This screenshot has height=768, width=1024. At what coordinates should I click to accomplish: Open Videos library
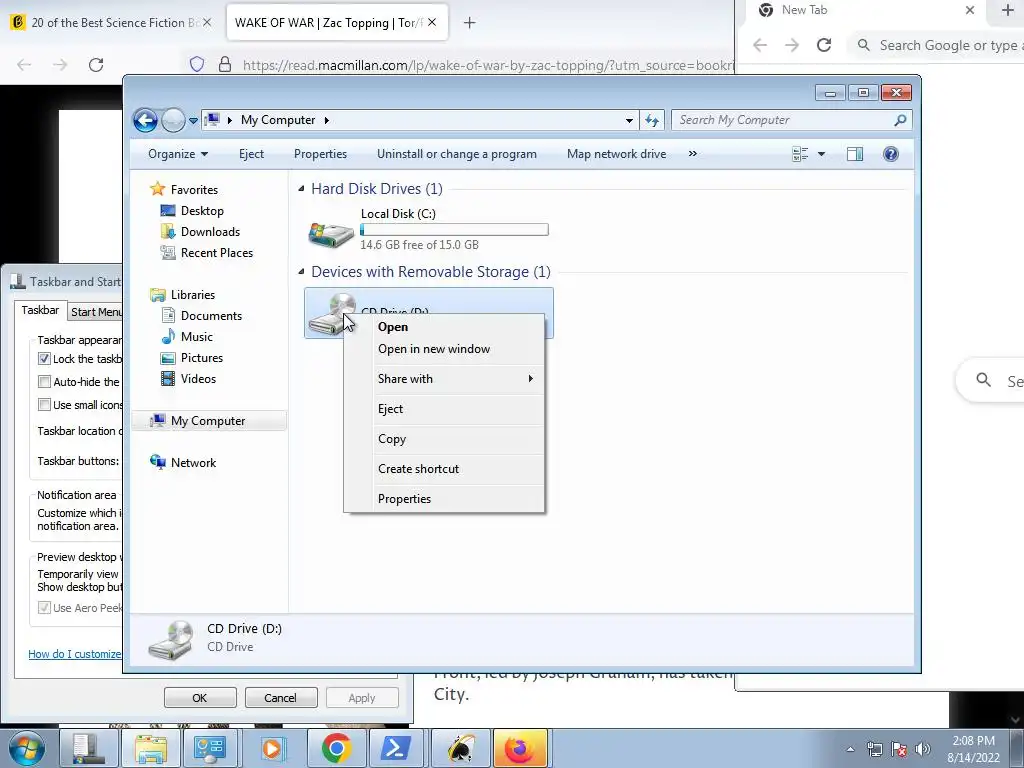[198, 379]
